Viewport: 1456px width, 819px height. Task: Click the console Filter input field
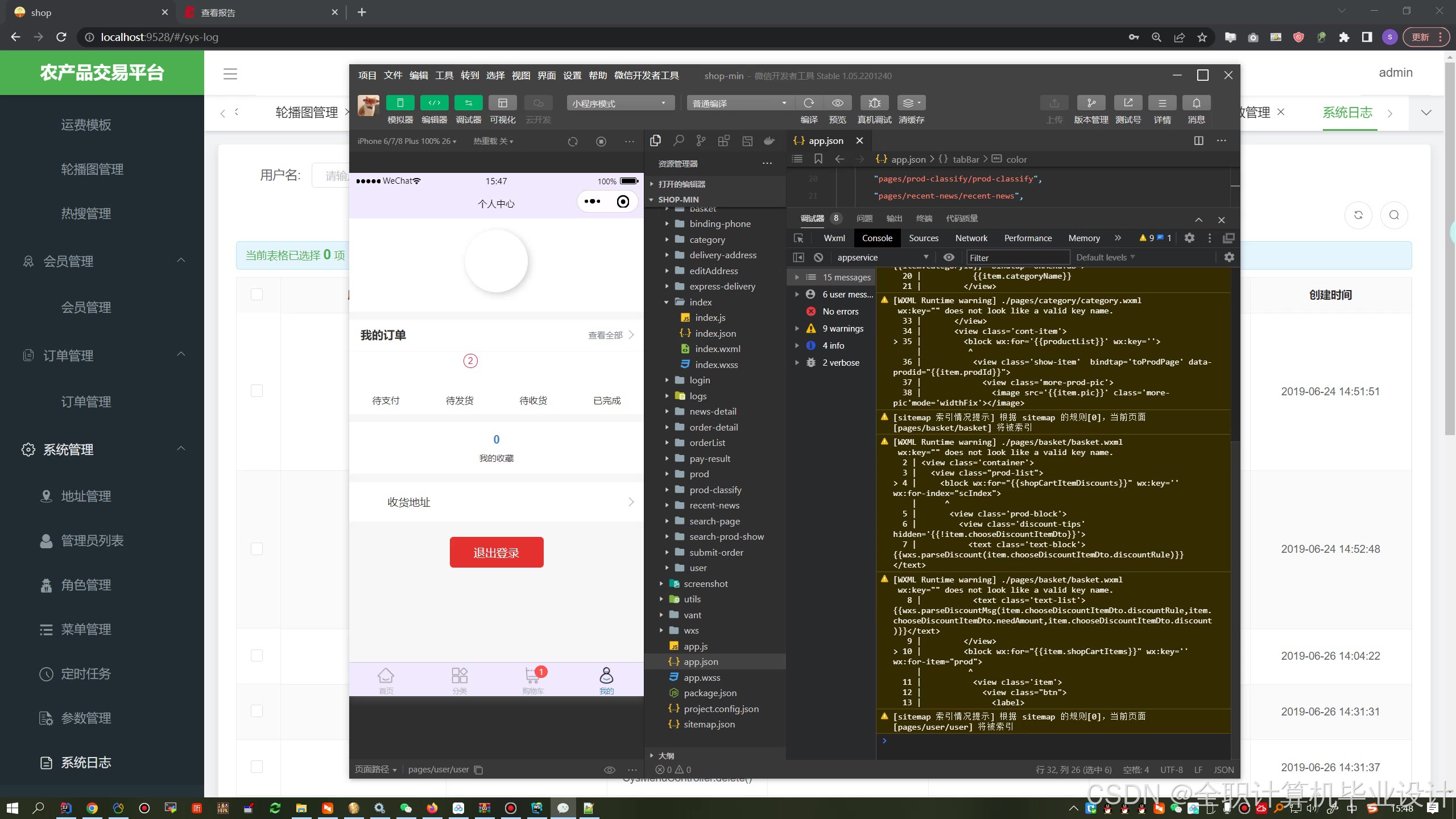[x=1017, y=258]
